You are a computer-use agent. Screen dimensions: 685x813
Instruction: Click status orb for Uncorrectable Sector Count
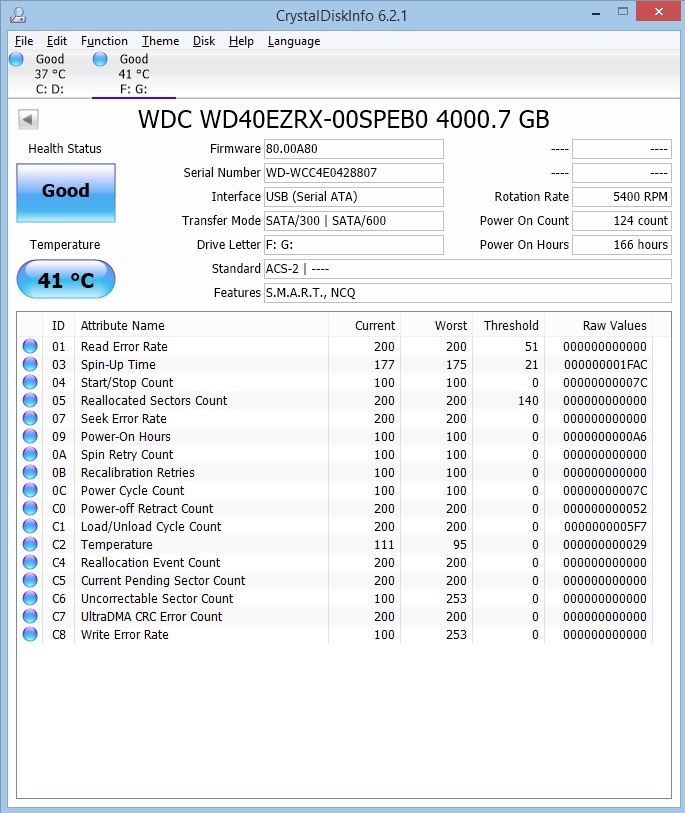30,598
